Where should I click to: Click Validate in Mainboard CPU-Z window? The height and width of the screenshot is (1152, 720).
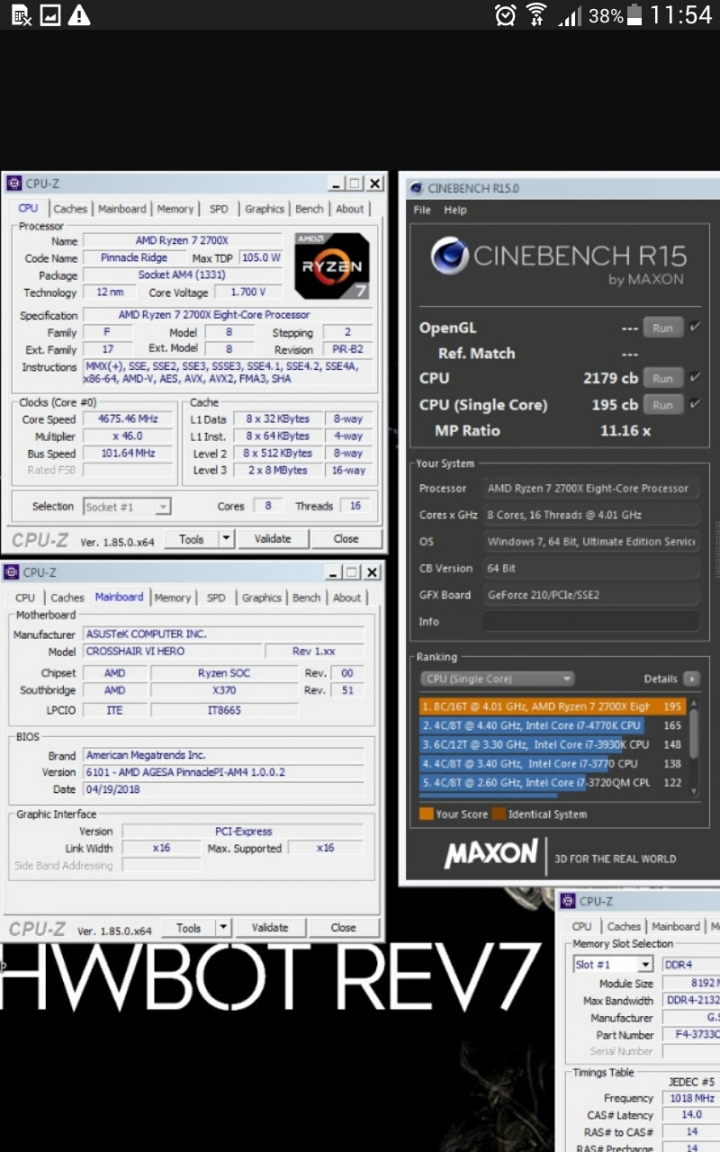[270, 928]
